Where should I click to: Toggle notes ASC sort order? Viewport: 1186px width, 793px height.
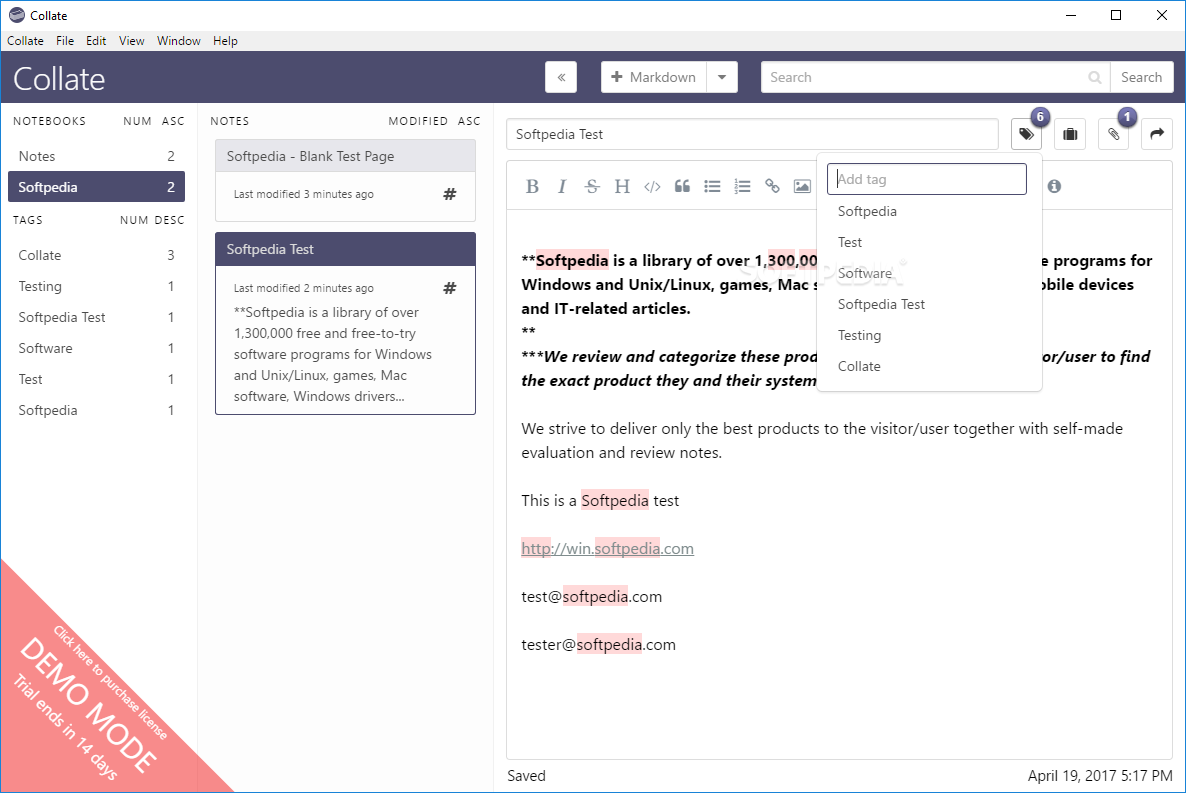coord(469,121)
